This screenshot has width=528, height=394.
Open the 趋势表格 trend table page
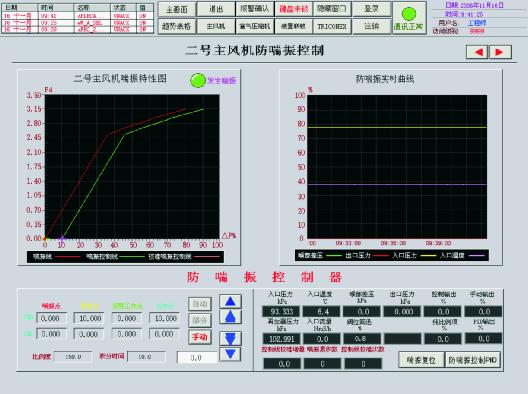tap(177, 26)
